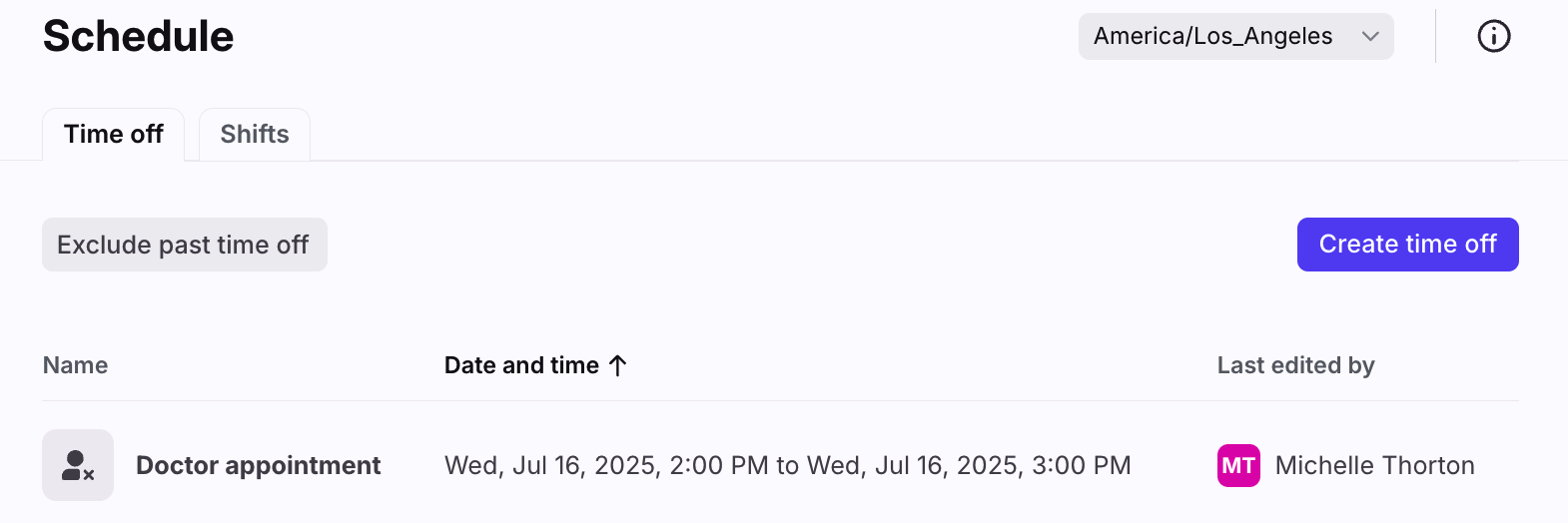Select the Doctor appointment table row

pos(780,465)
